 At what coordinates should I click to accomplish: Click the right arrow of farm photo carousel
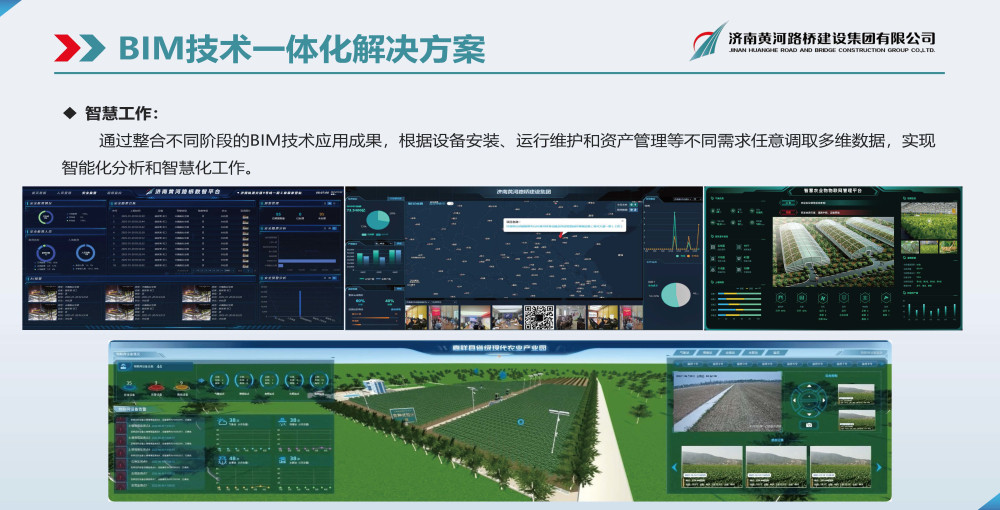point(879,466)
